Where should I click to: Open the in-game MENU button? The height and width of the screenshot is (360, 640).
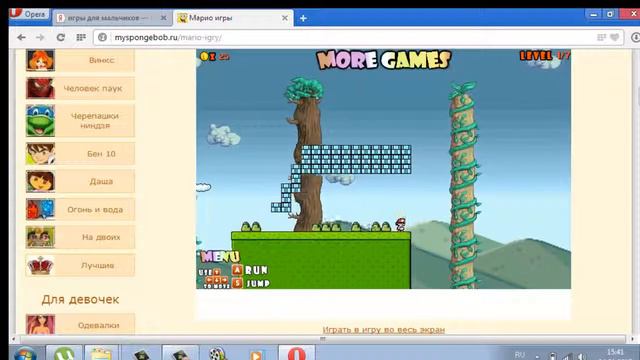[220, 256]
